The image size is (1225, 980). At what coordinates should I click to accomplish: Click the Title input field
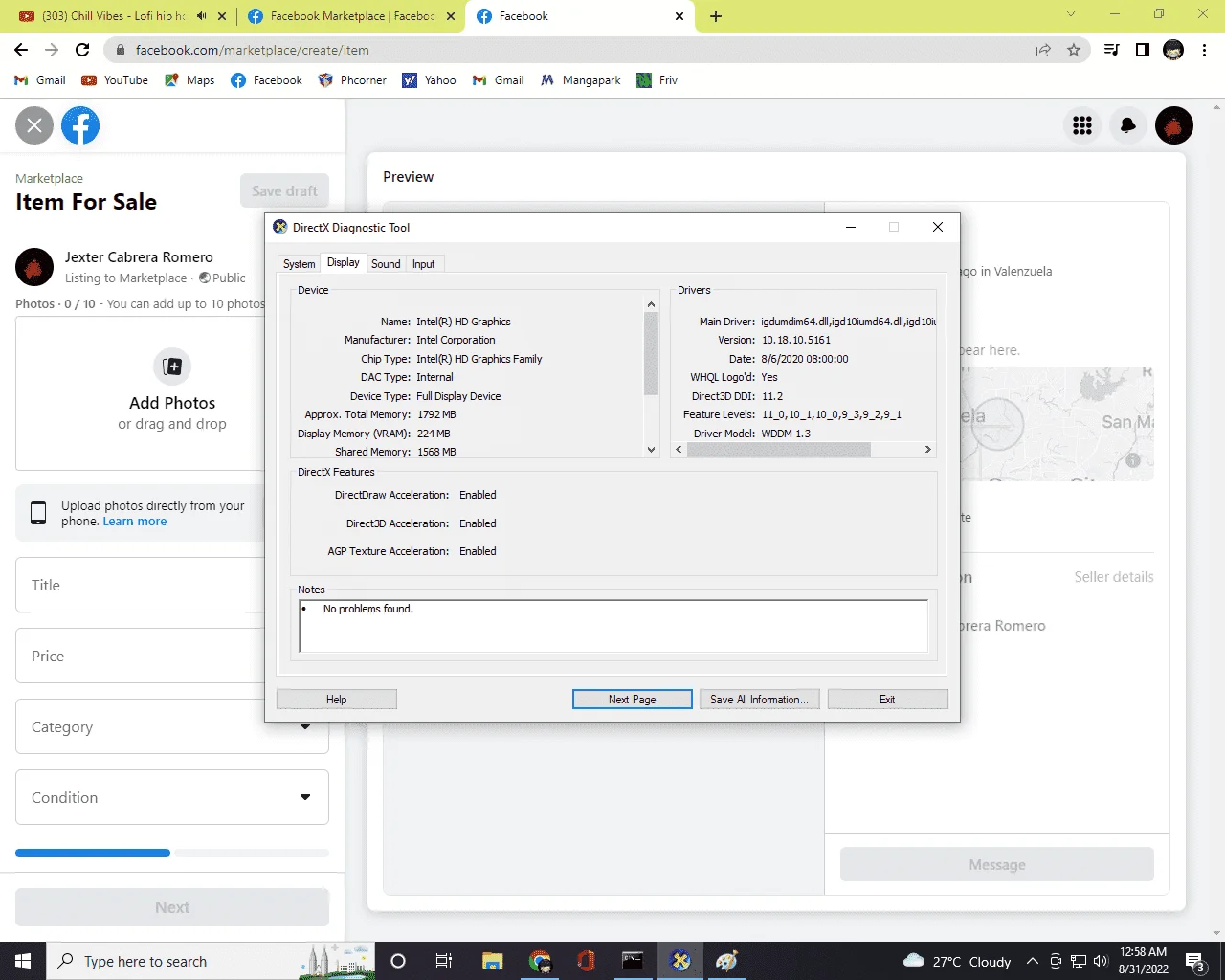coord(140,585)
